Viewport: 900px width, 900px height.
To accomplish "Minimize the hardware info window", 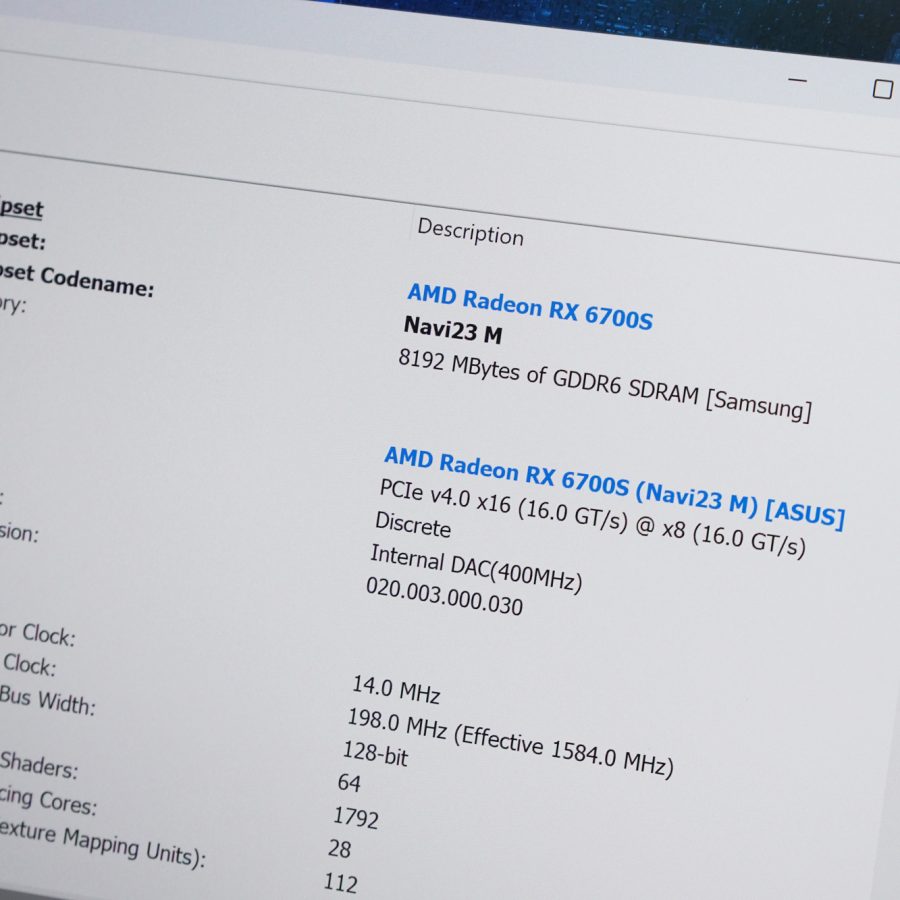I will point(797,80).
